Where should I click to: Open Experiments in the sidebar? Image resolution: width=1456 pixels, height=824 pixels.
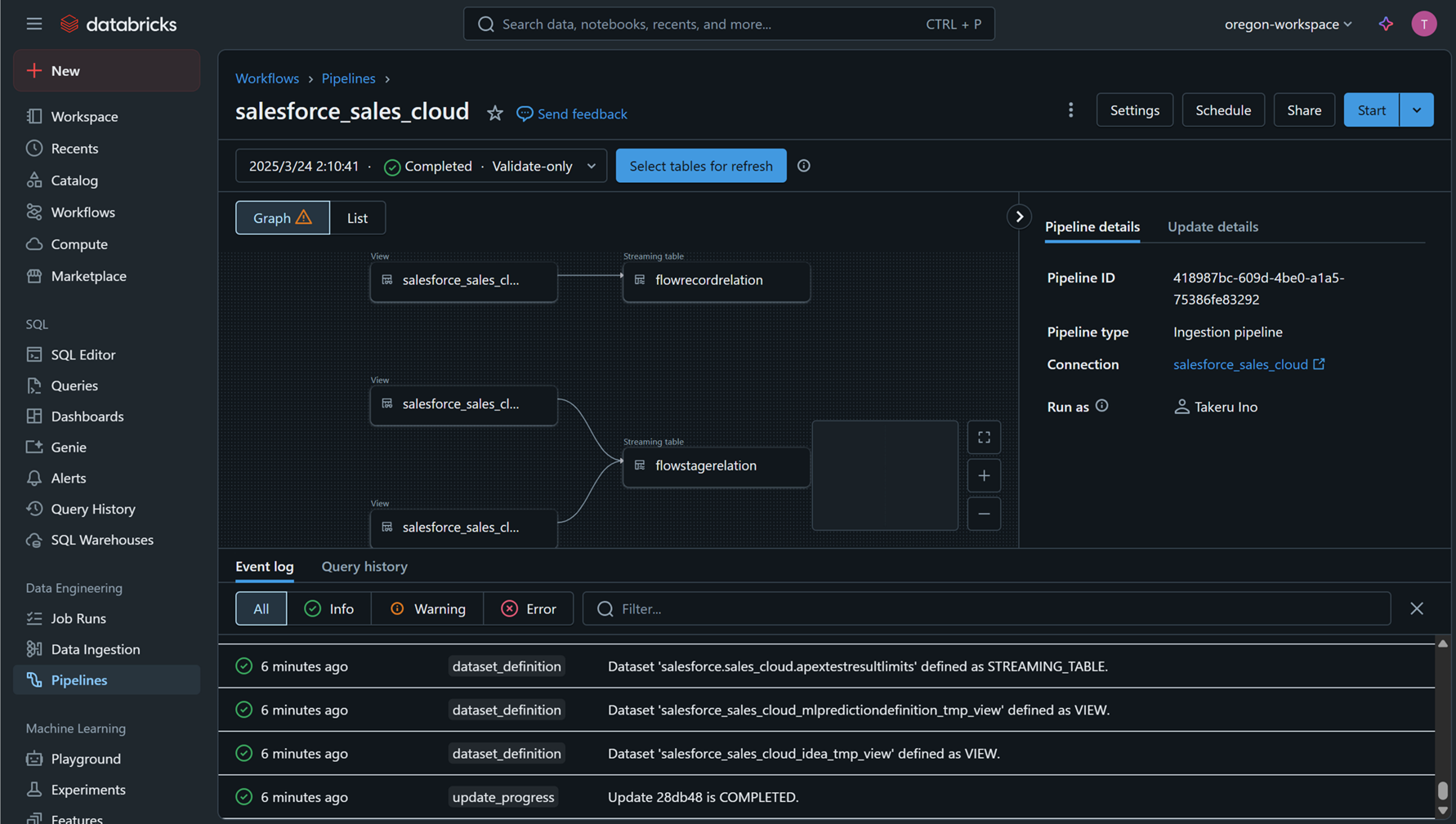(x=107, y=790)
